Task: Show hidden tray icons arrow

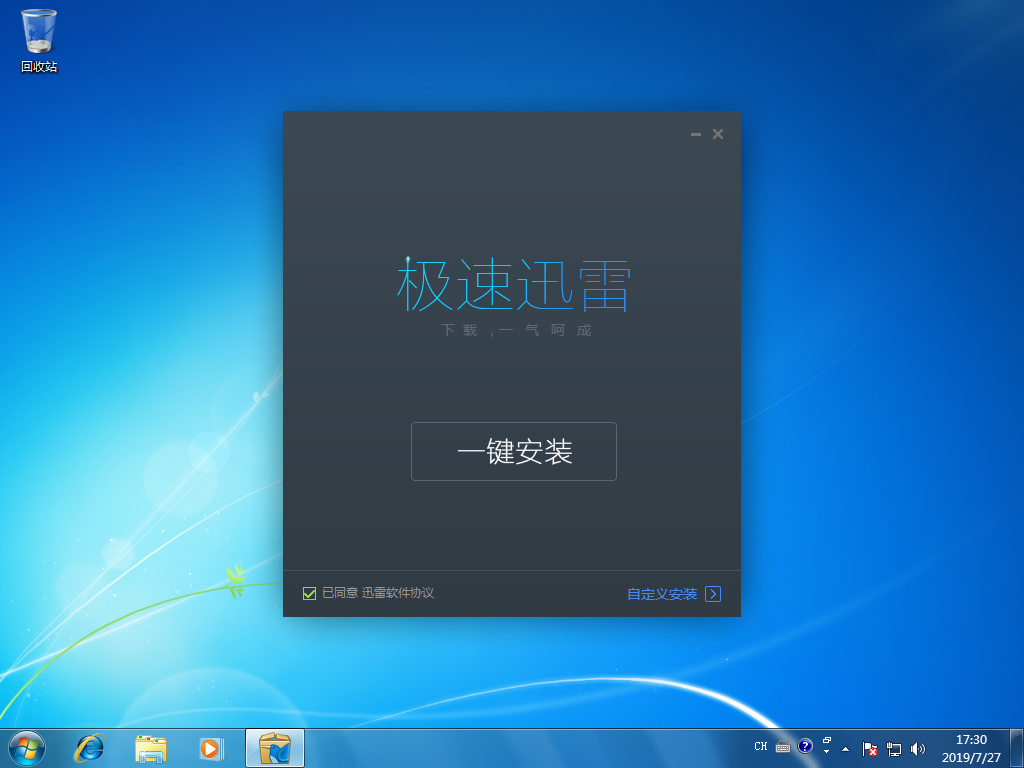Action: tap(846, 748)
